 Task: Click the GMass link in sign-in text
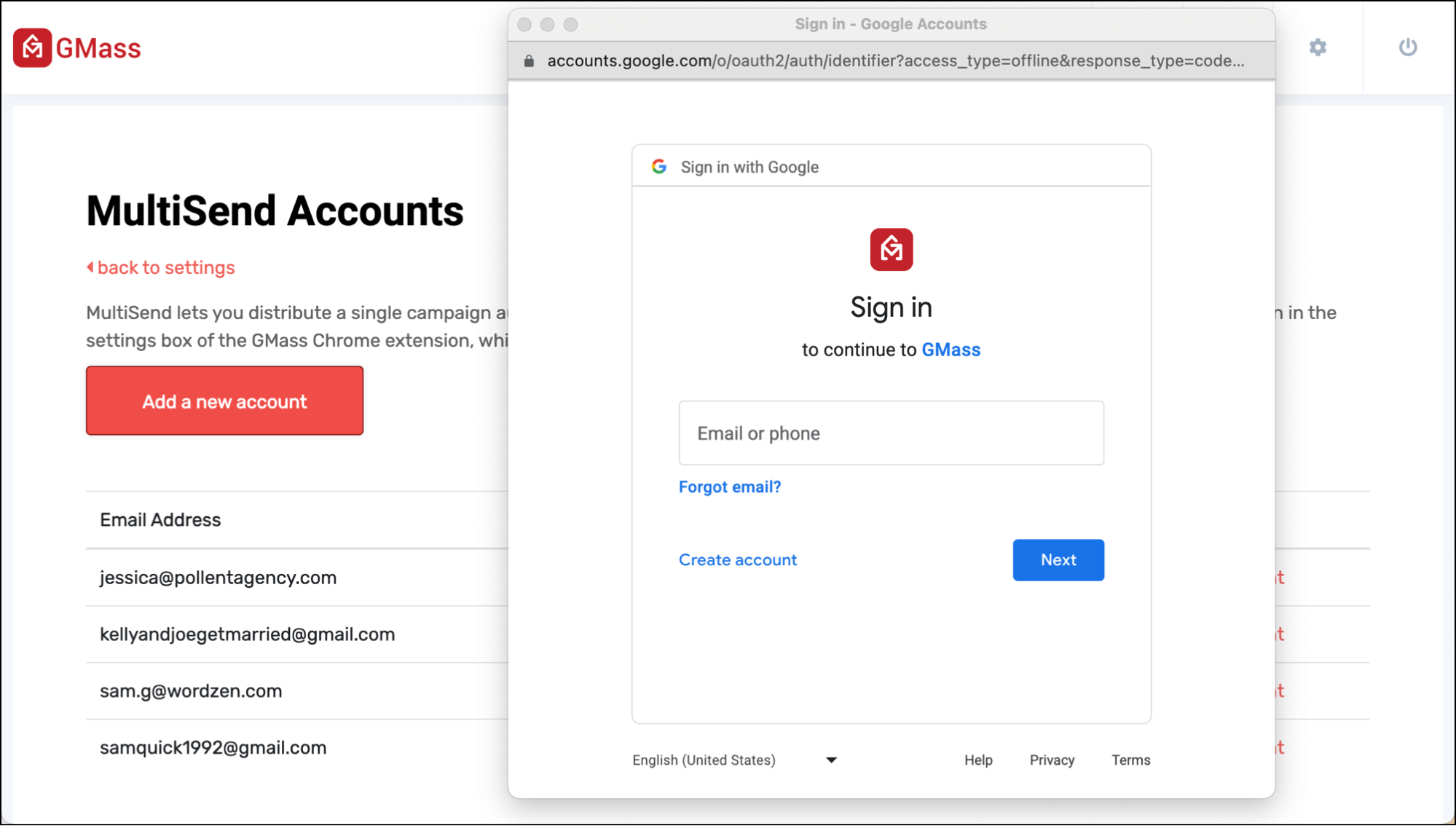tap(951, 350)
